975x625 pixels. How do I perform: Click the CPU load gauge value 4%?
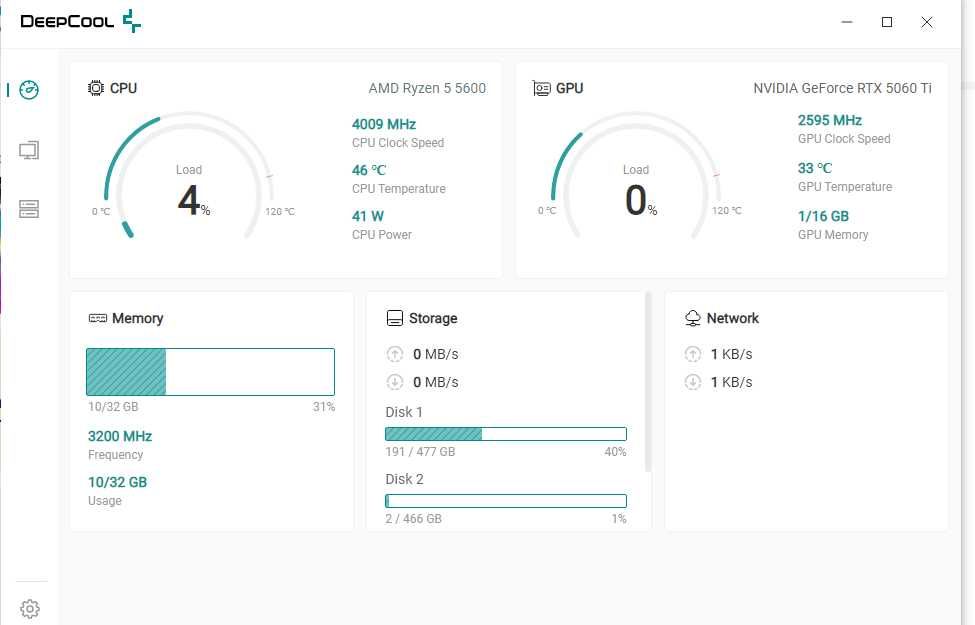pyautogui.click(x=193, y=200)
